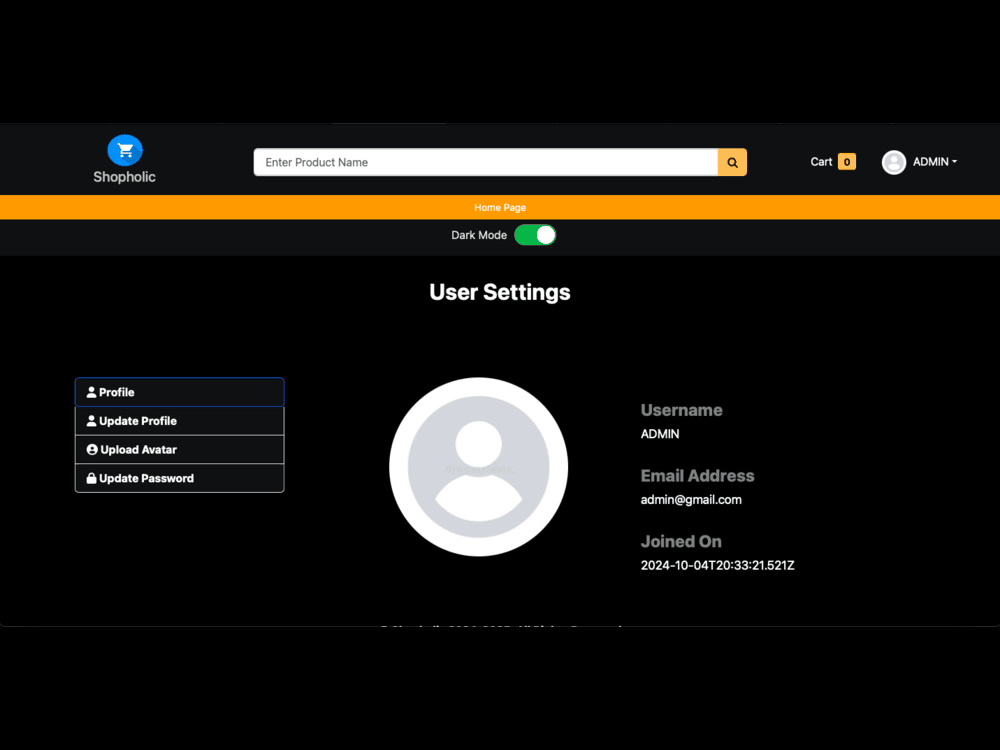Click the person icon beside Update Profile
Viewport: 1000px width, 750px height.
pos(91,421)
